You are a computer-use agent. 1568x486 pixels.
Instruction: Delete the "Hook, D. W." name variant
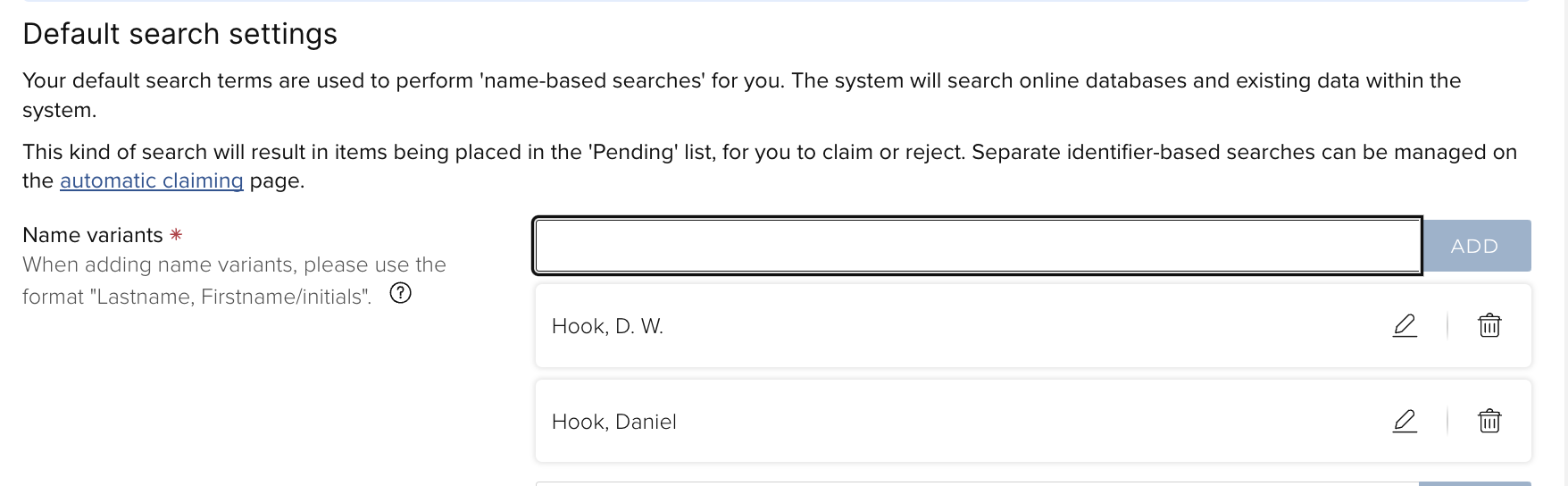(1489, 326)
